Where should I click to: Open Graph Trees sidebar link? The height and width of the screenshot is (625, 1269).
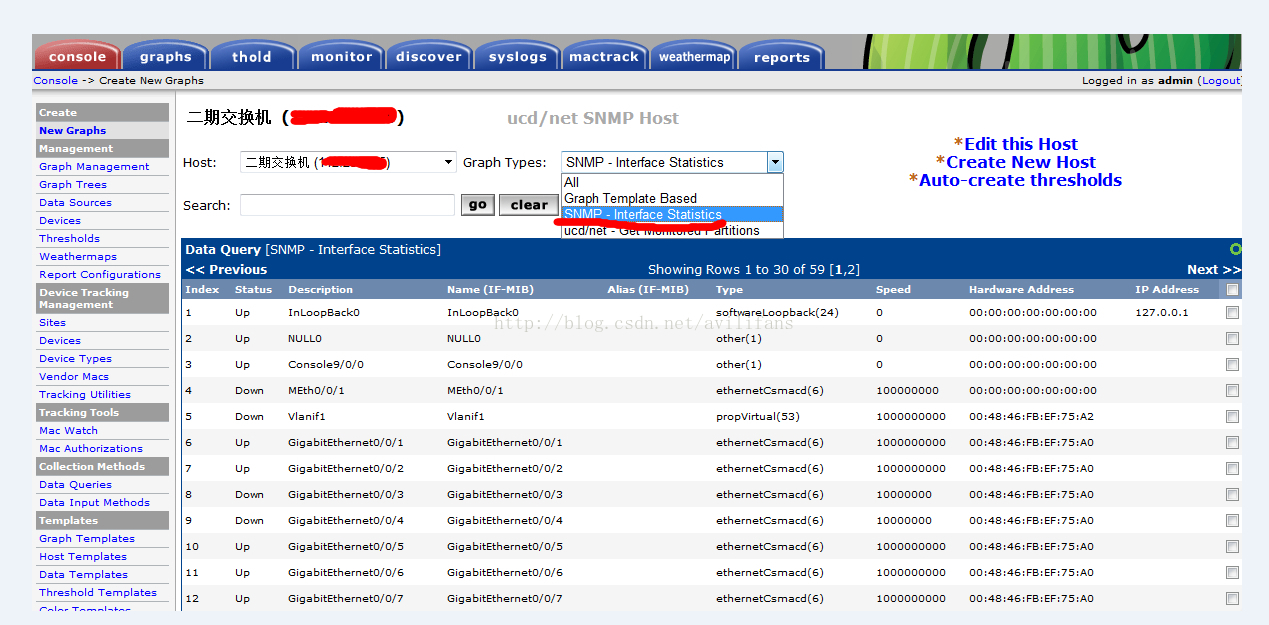[72, 184]
